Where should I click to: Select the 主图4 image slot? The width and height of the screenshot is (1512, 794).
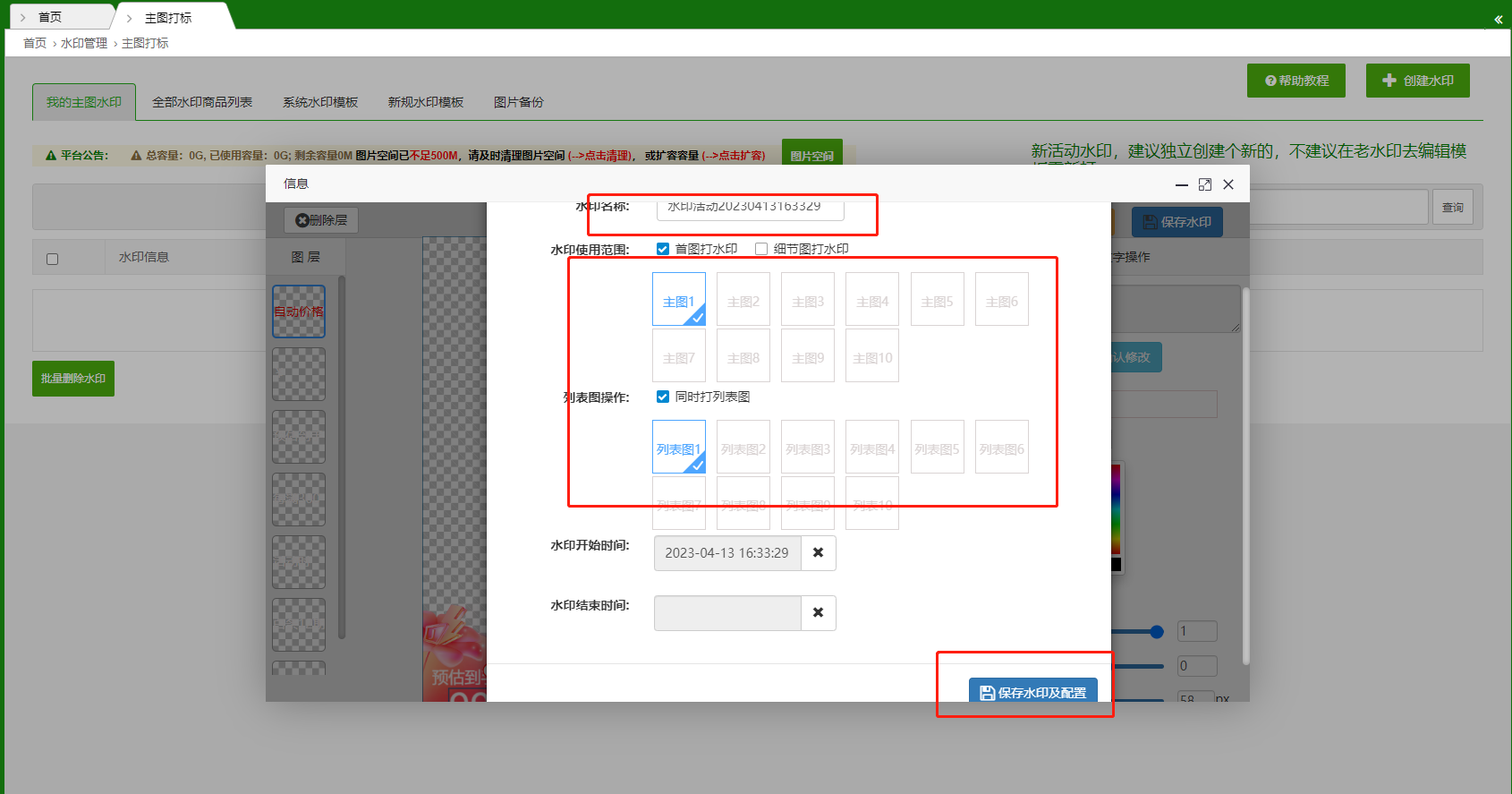pos(871,300)
